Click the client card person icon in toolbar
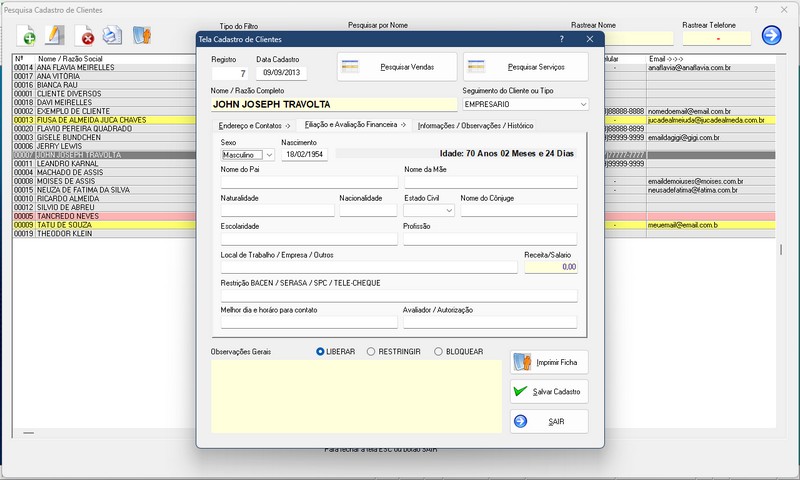Image resolution: width=800 pixels, height=480 pixels. [142, 36]
